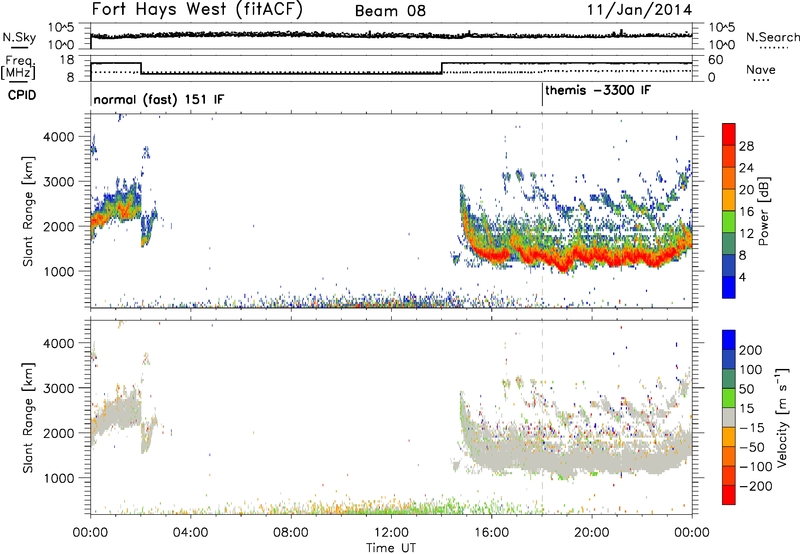Screen dimensions: 800x554
Task: Click the '20:00' time axis tick label
Action: click(591, 533)
